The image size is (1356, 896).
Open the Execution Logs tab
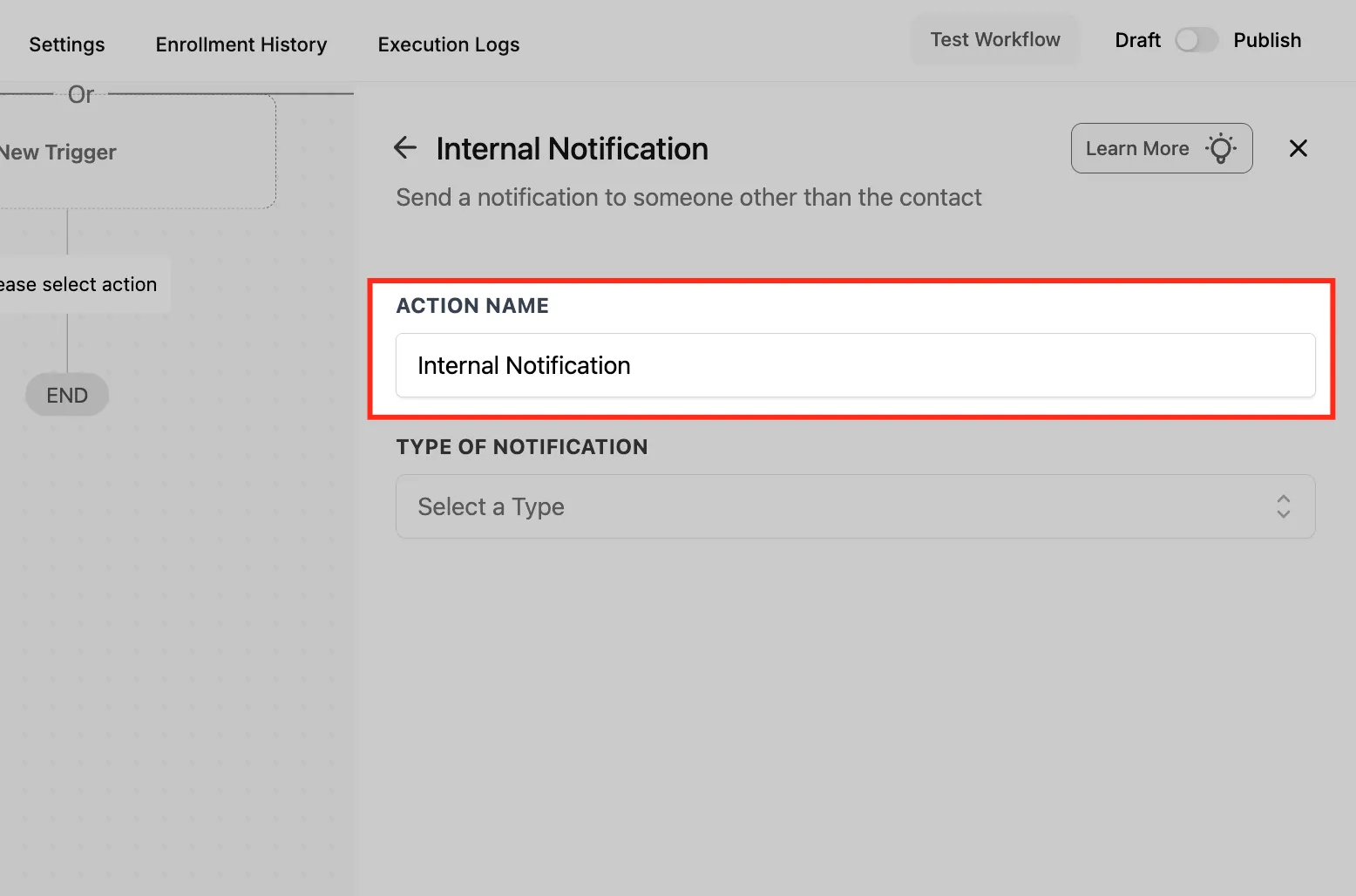449,44
